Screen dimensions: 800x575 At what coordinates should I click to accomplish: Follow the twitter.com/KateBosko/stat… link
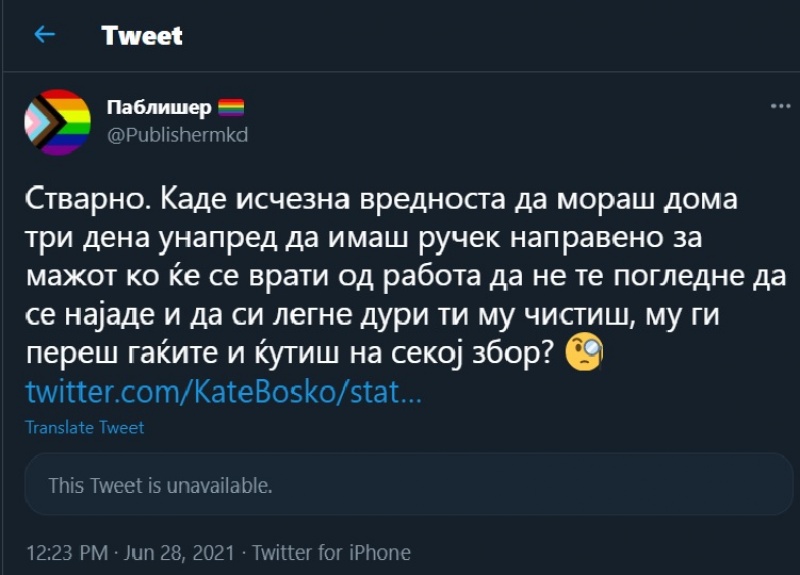pyautogui.click(x=223, y=390)
